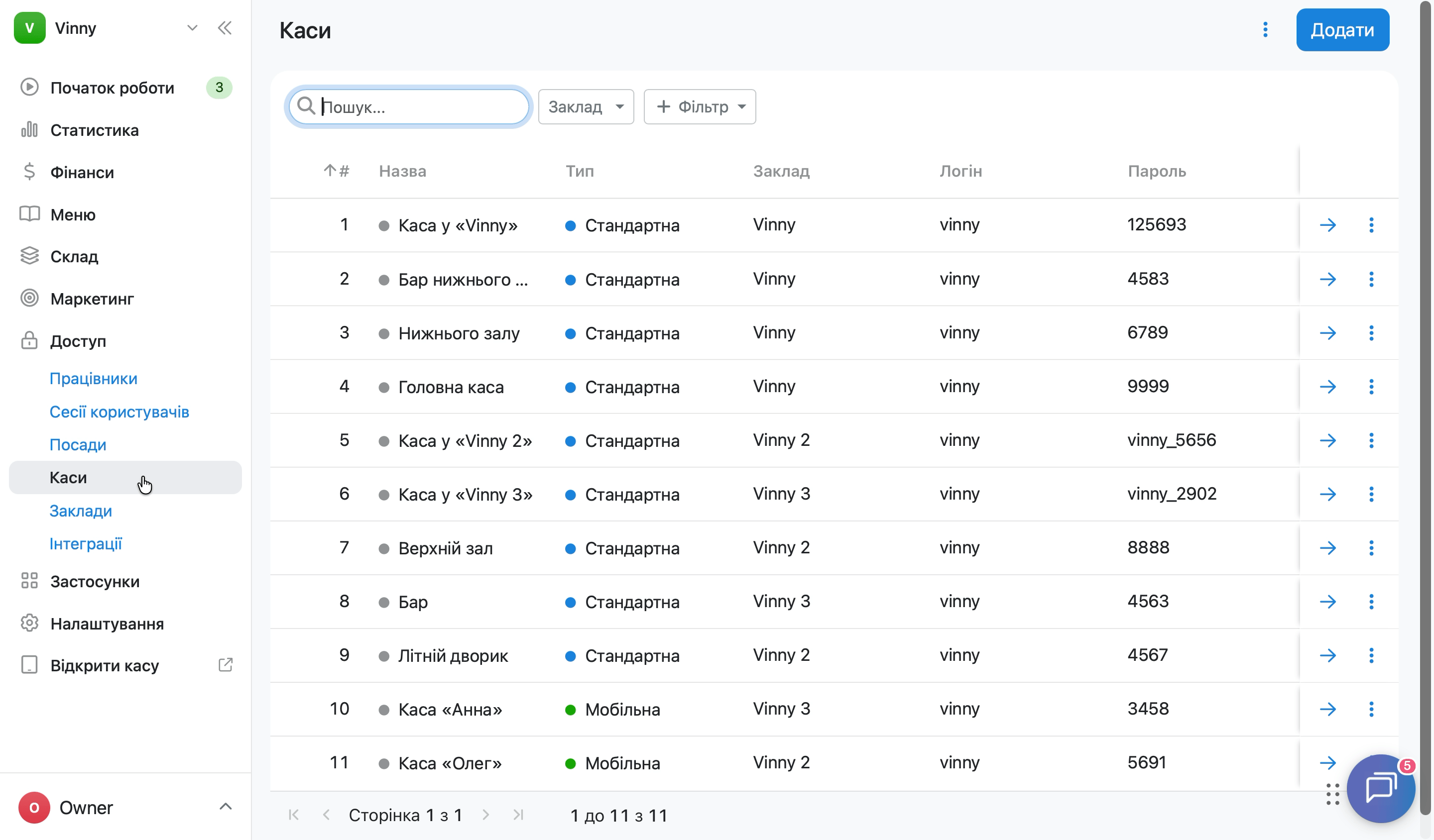Go to Працівники in the sidebar
This screenshot has width=1434, height=840.
tap(93, 378)
